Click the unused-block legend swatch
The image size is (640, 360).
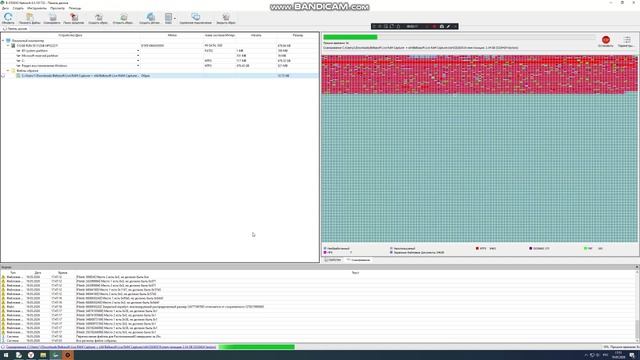tap(391, 248)
